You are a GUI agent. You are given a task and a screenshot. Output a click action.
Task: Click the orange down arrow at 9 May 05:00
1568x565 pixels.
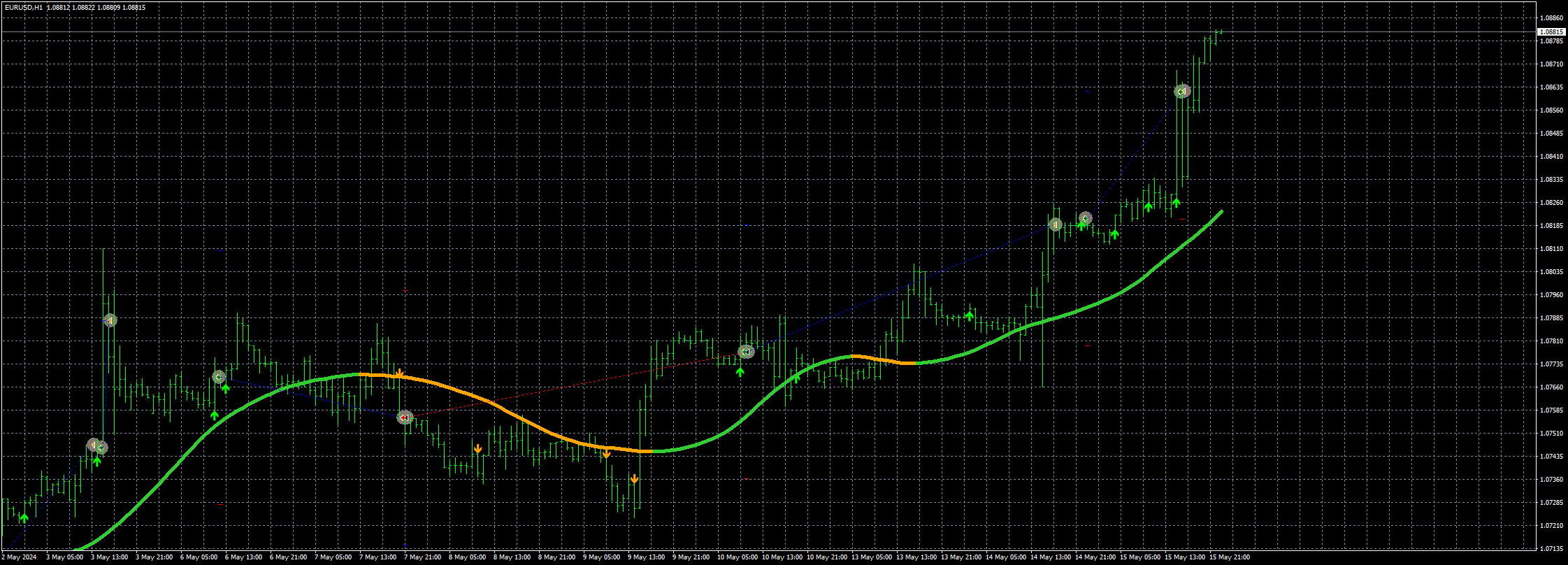(606, 455)
